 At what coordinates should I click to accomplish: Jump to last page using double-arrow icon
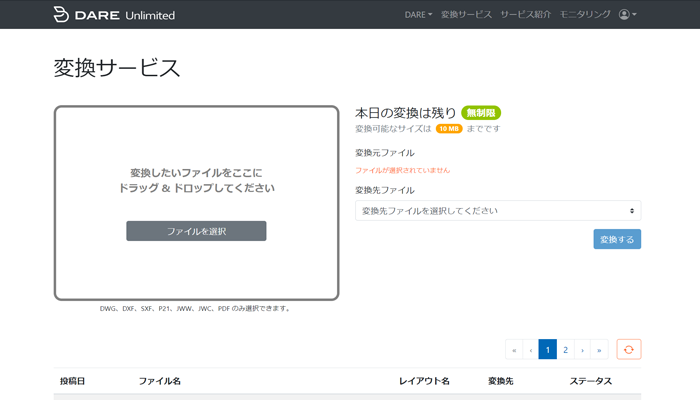(599, 349)
